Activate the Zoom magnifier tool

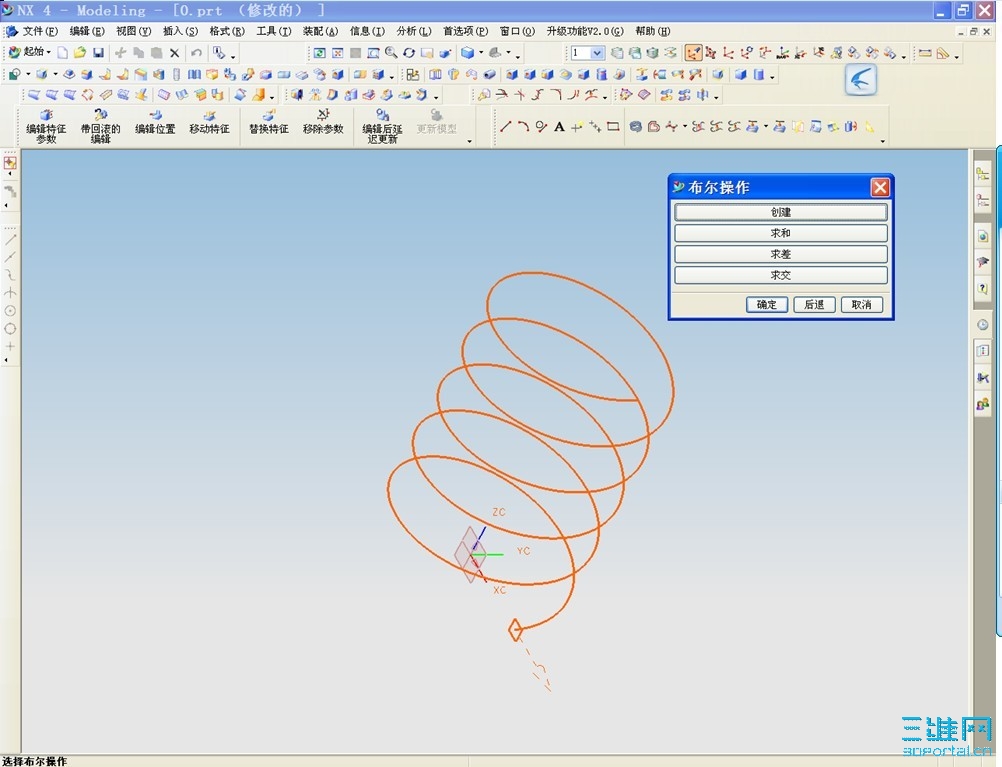pyautogui.click(x=391, y=53)
